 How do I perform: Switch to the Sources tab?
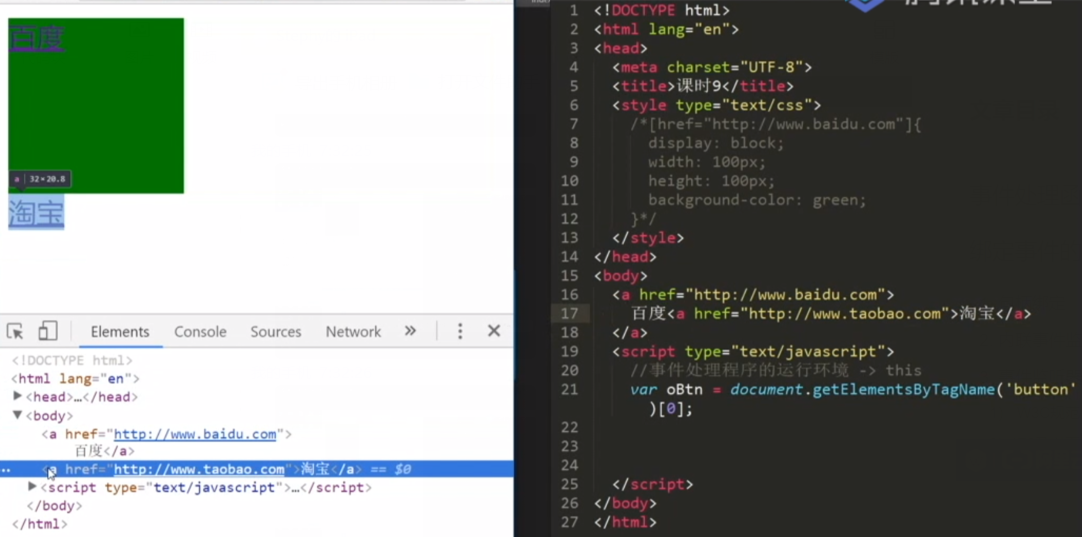[275, 332]
